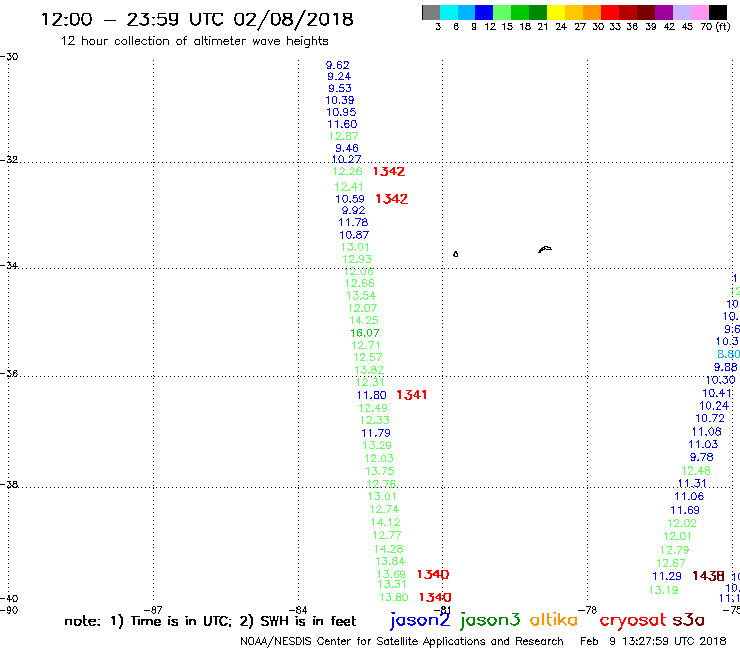Image resolution: width=740 pixels, height=650 pixels.
Task: Click the wave height value 12.26
Action: 348,171
